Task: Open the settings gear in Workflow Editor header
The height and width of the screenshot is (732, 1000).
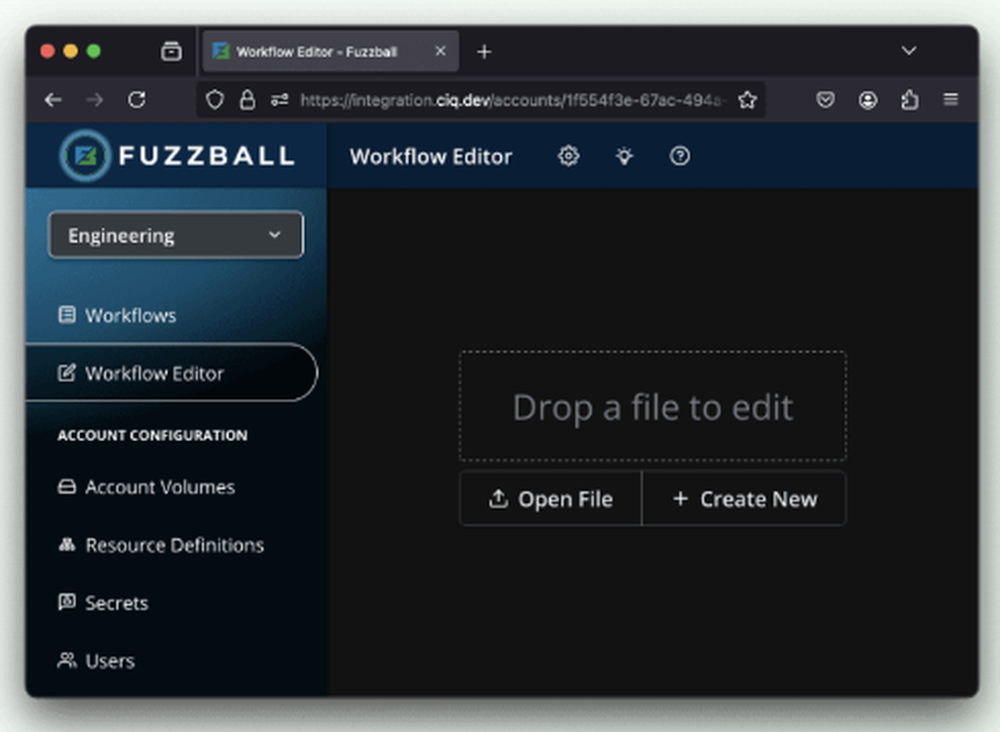Action: point(568,156)
